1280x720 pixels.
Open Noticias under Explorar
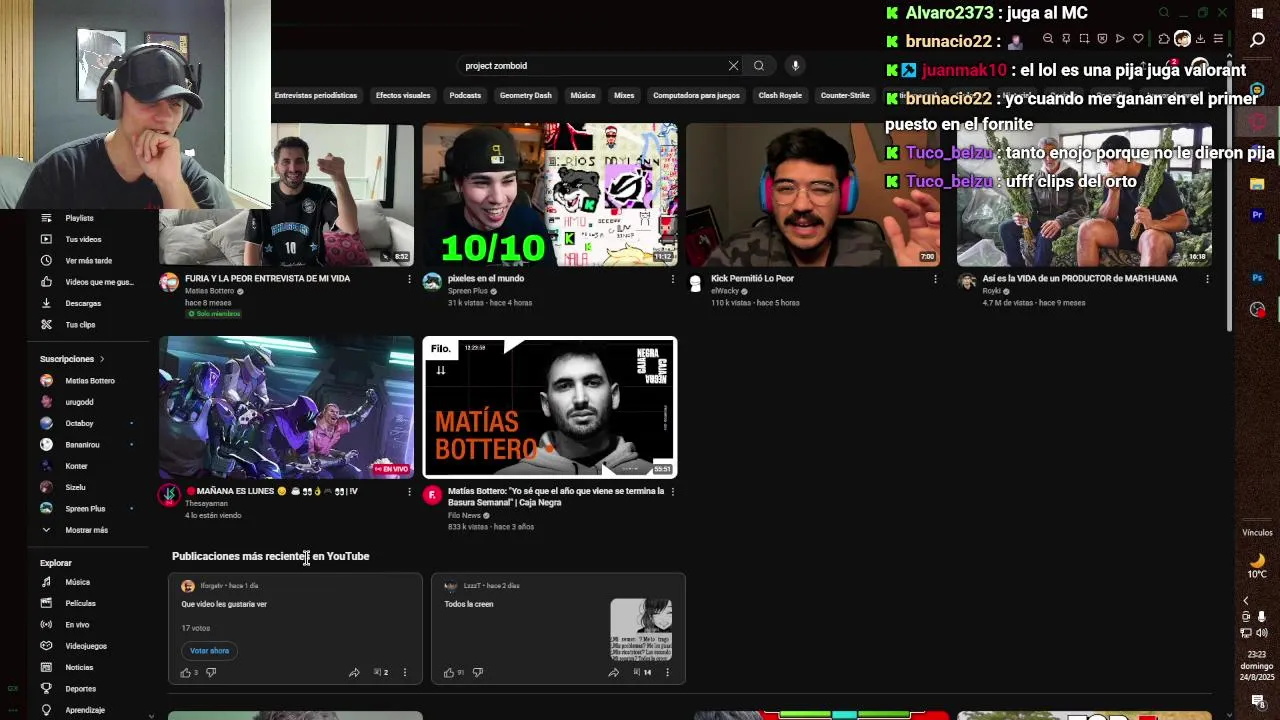tap(79, 667)
